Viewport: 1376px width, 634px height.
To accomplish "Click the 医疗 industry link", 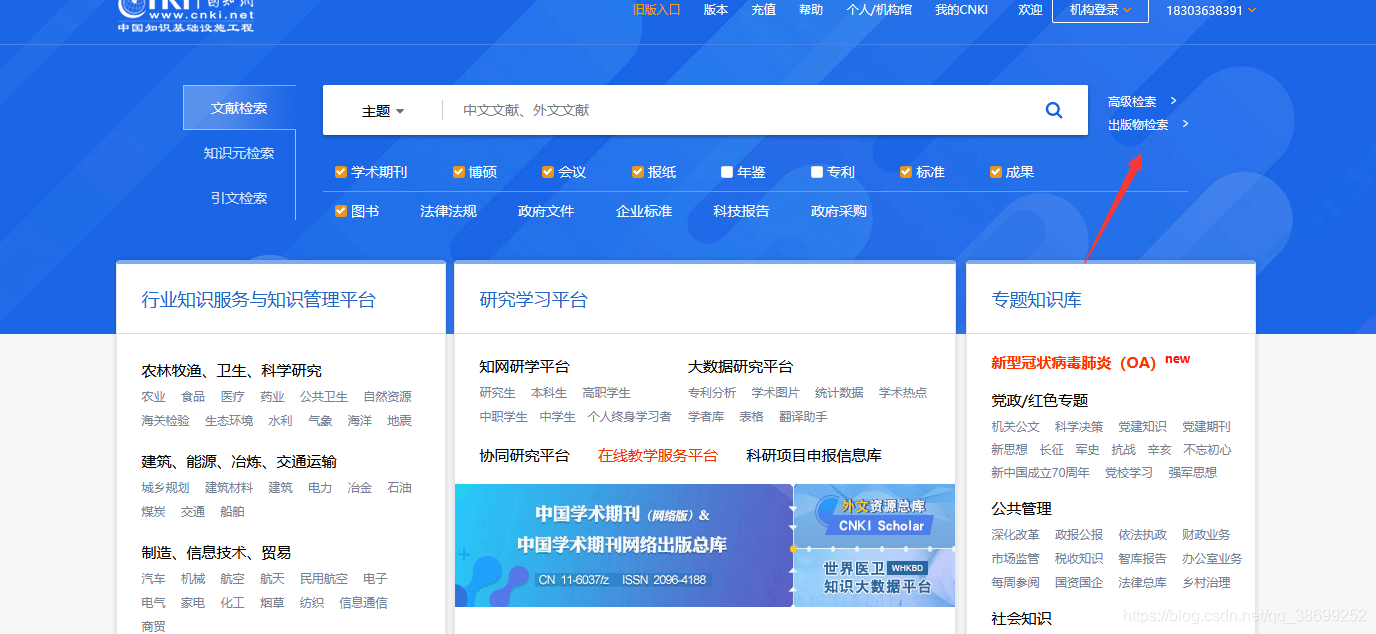I will (233, 397).
